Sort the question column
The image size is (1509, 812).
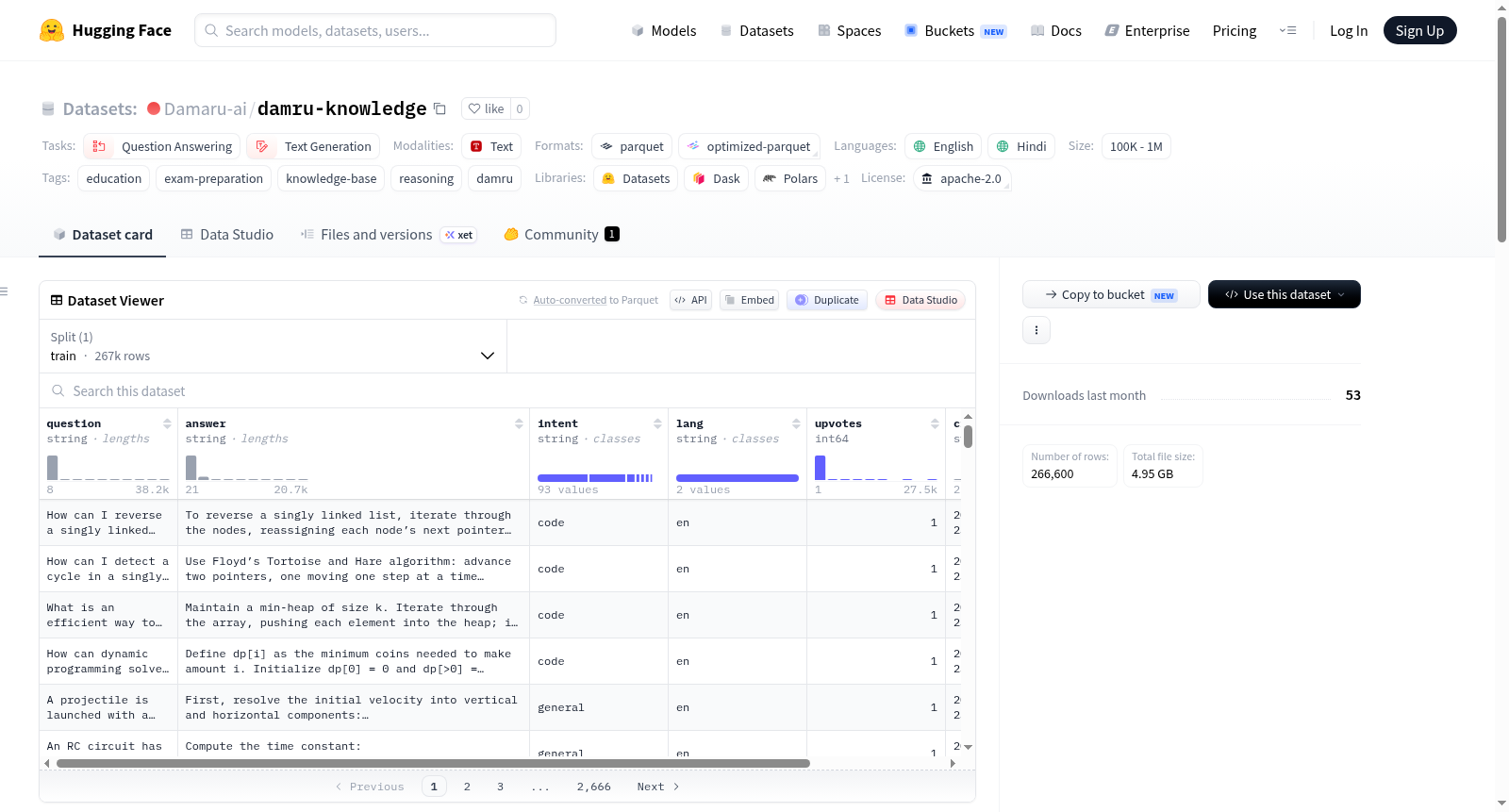pos(167,423)
